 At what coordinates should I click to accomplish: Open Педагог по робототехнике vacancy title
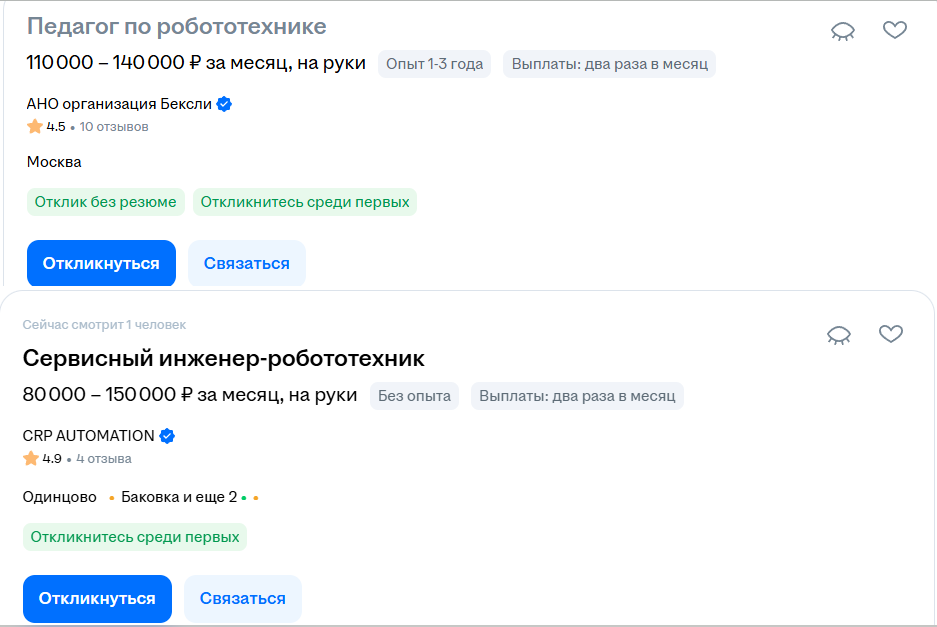point(176,26)
